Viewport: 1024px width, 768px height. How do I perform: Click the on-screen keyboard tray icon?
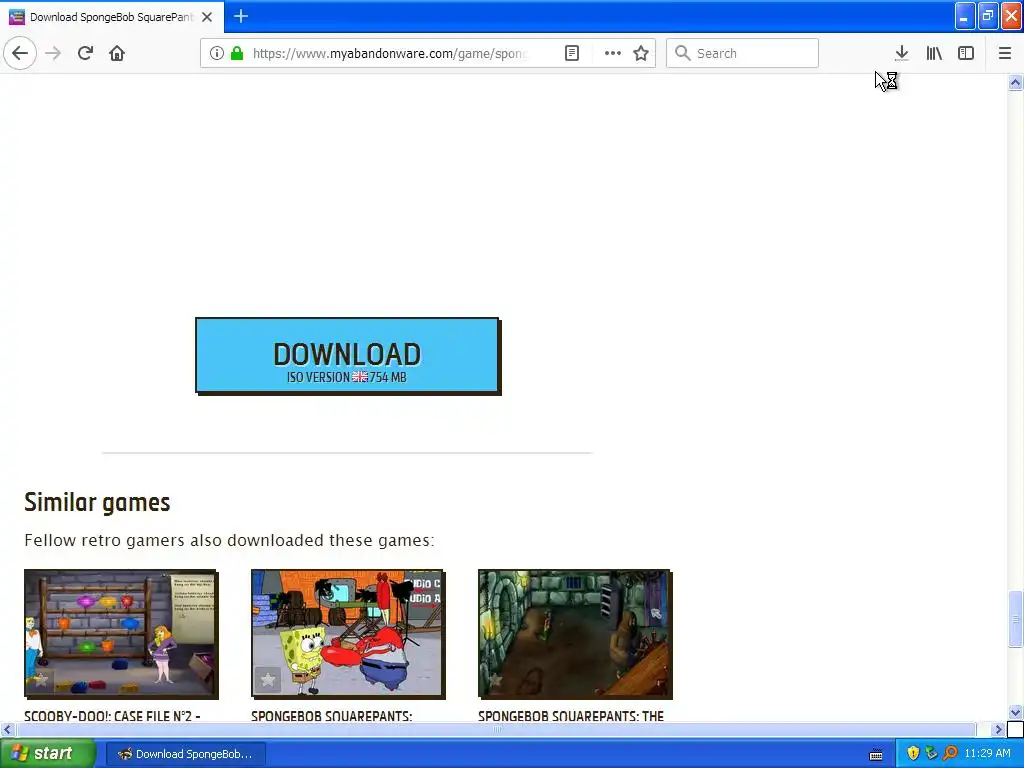pyautogui.click(x=876, y=754)
